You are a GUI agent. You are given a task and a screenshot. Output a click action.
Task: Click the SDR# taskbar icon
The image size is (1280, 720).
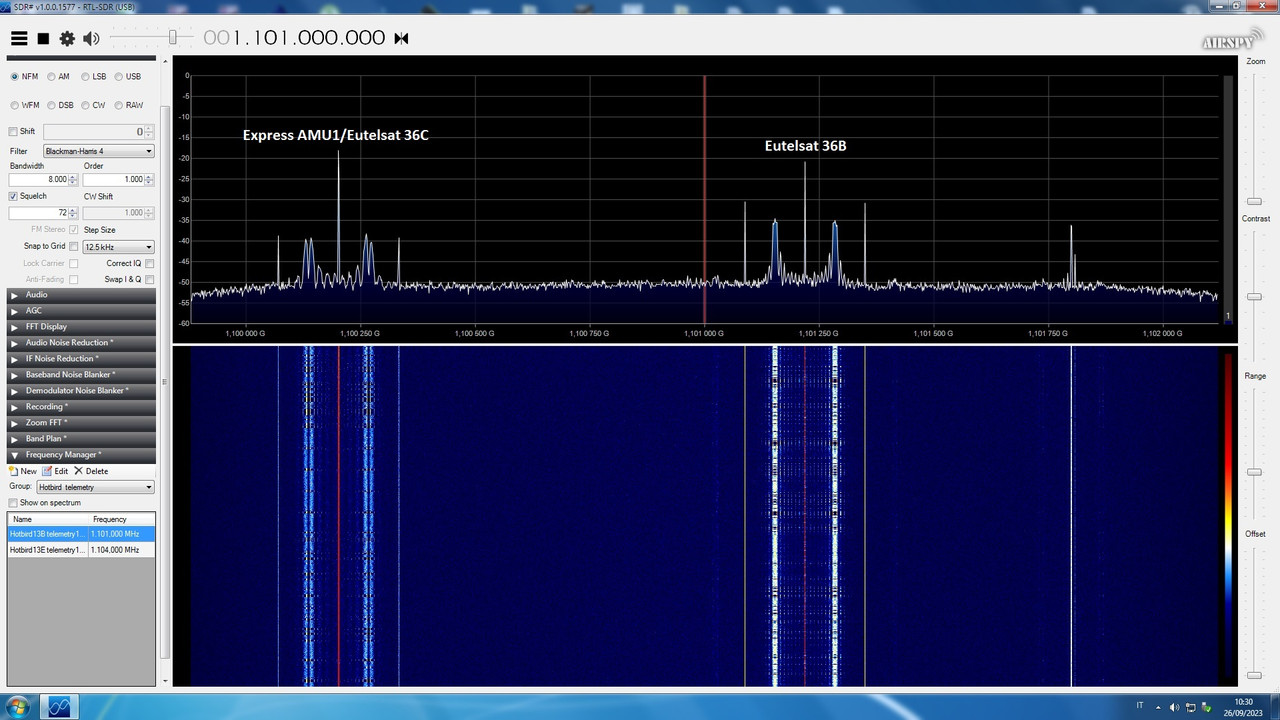[x=59, y=707]
